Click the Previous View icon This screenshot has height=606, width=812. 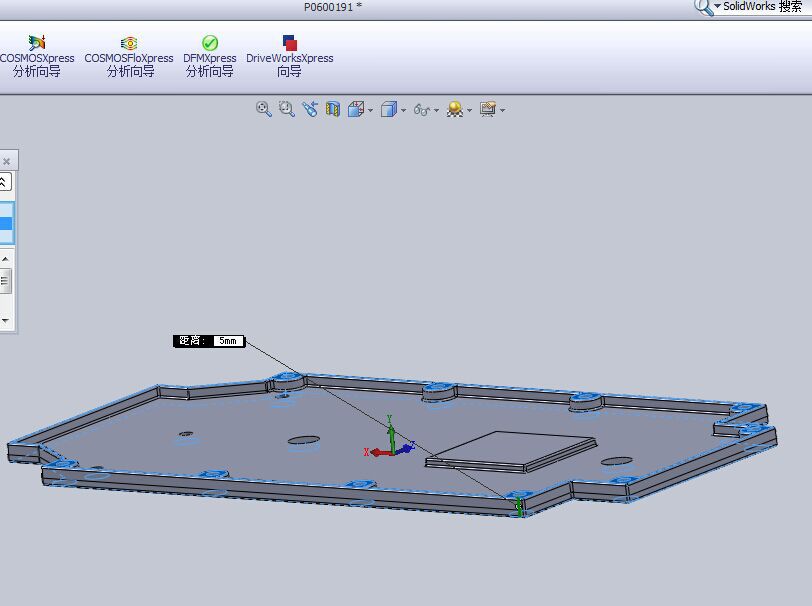pos(310,109)
